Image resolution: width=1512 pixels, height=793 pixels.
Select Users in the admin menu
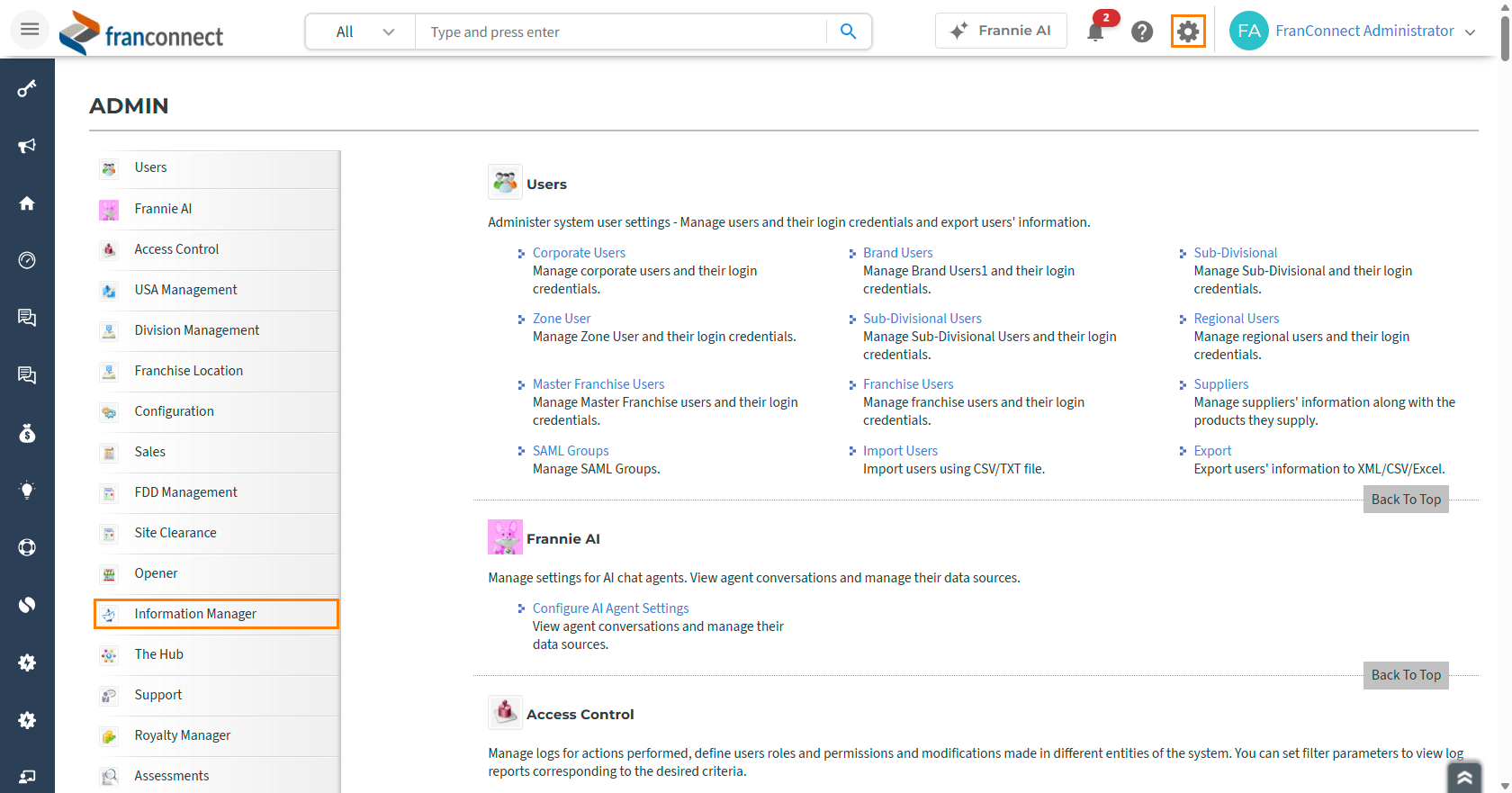216,167
